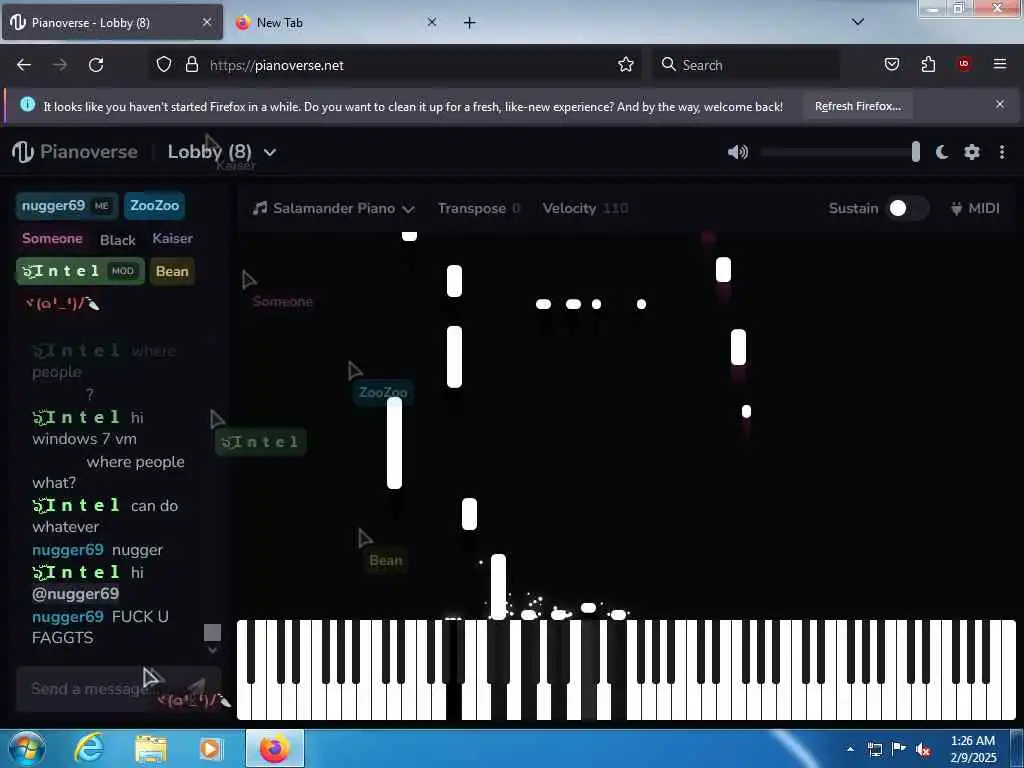Dismiss the Firefox refresh notification bar
Image resolution: width=1024 pixels, height=768 pixels.
click(1000, 104)
